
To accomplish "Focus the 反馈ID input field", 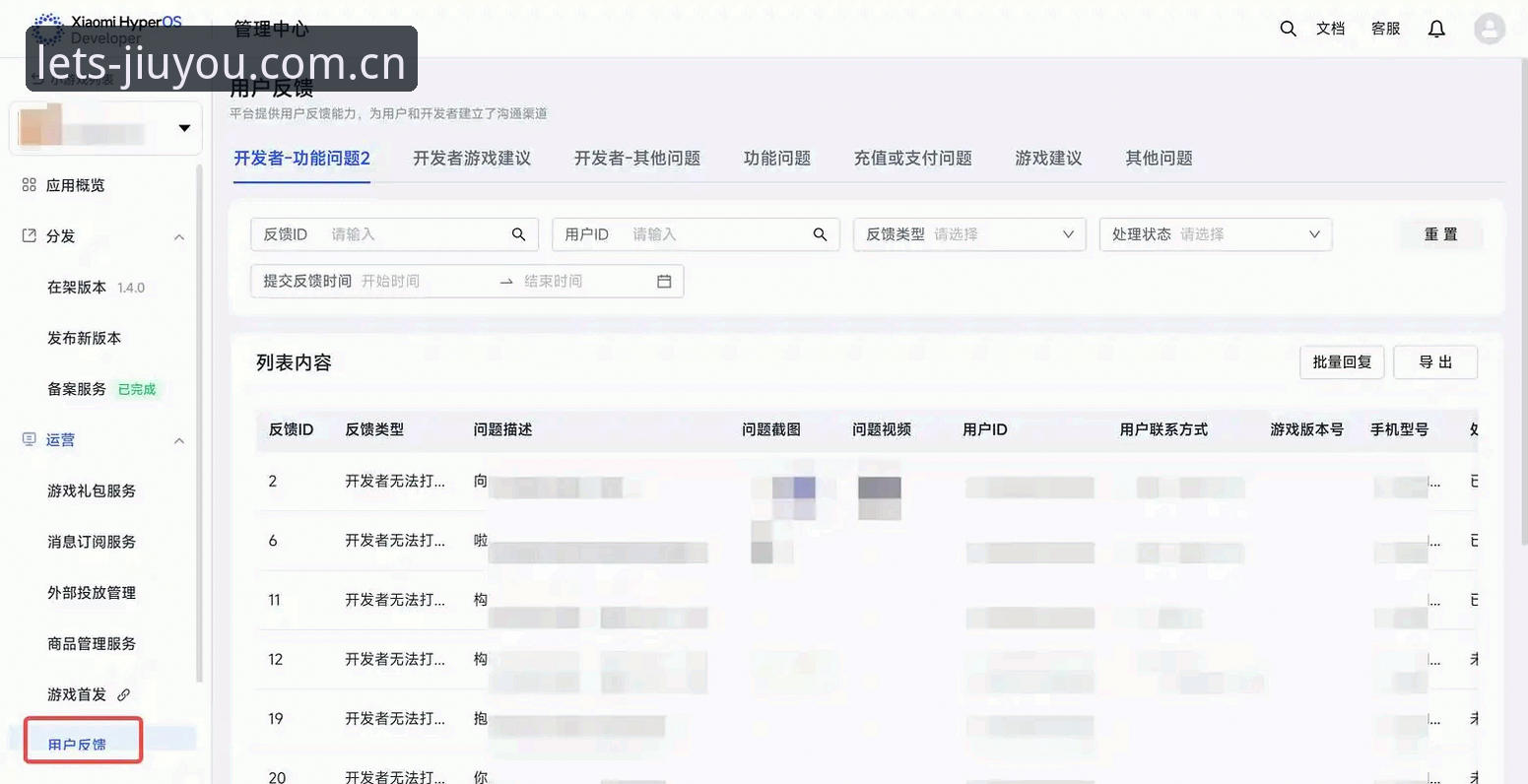I will pos(394,234).
